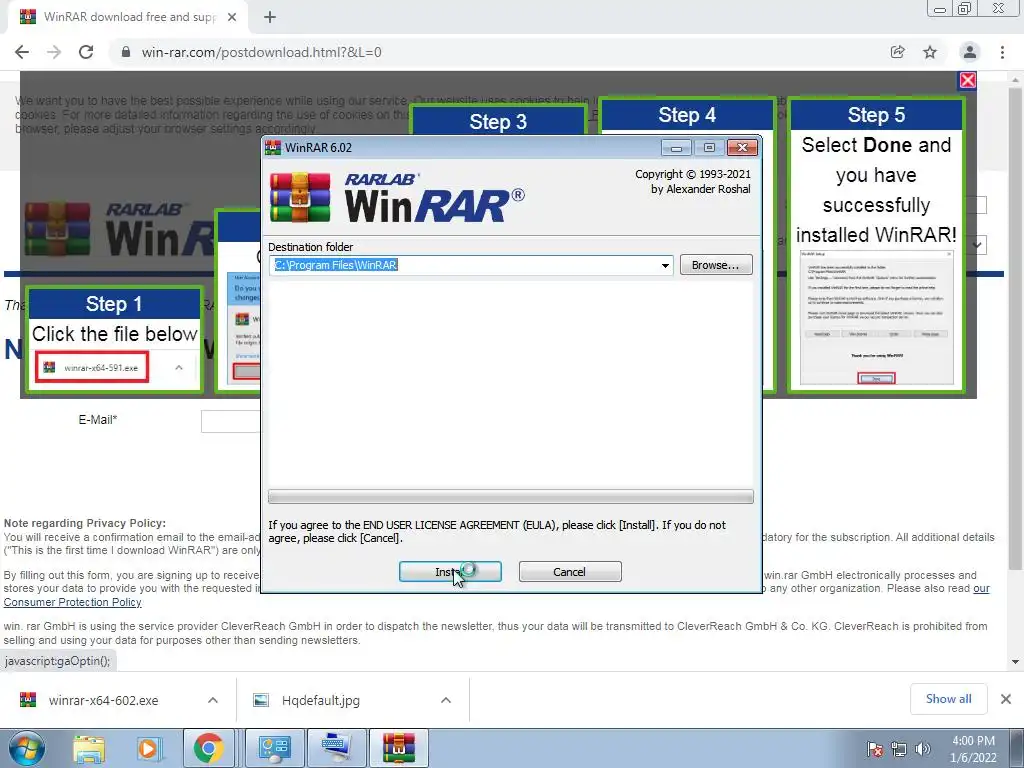Expand options for winrar-x64-602.exe download
The width and height of the screenshot is (1024, 768).
(x=212, y=700)
